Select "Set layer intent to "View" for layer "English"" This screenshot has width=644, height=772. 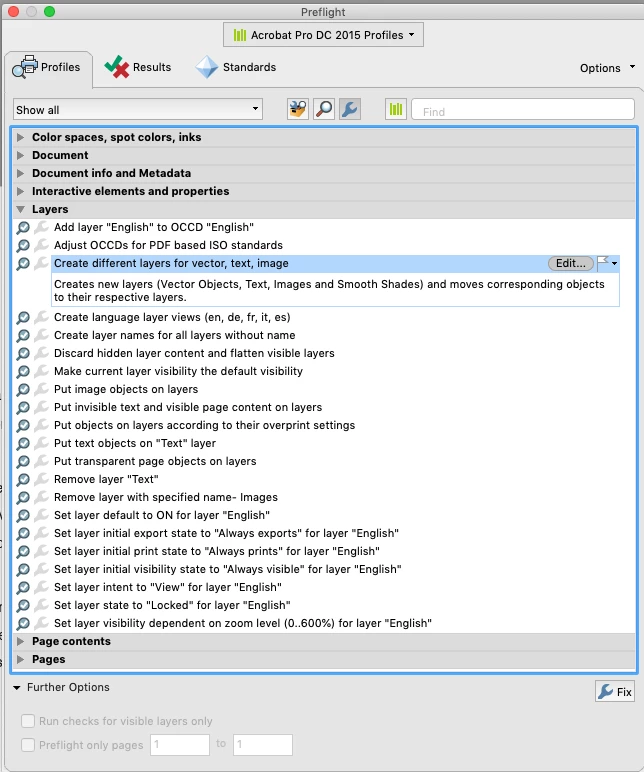click(168, 587)
